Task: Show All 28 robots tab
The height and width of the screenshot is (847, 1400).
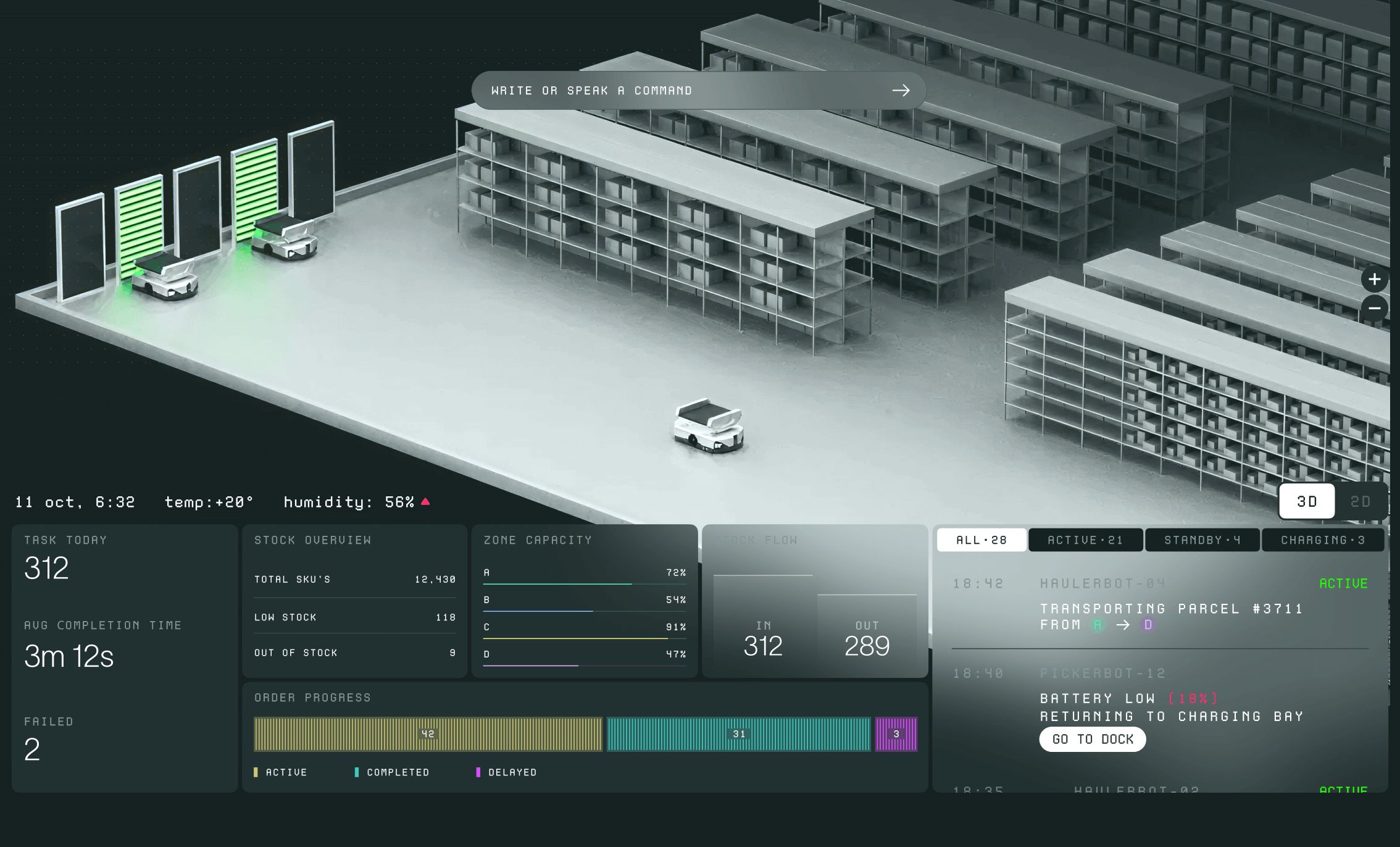Action: point(981,540)
